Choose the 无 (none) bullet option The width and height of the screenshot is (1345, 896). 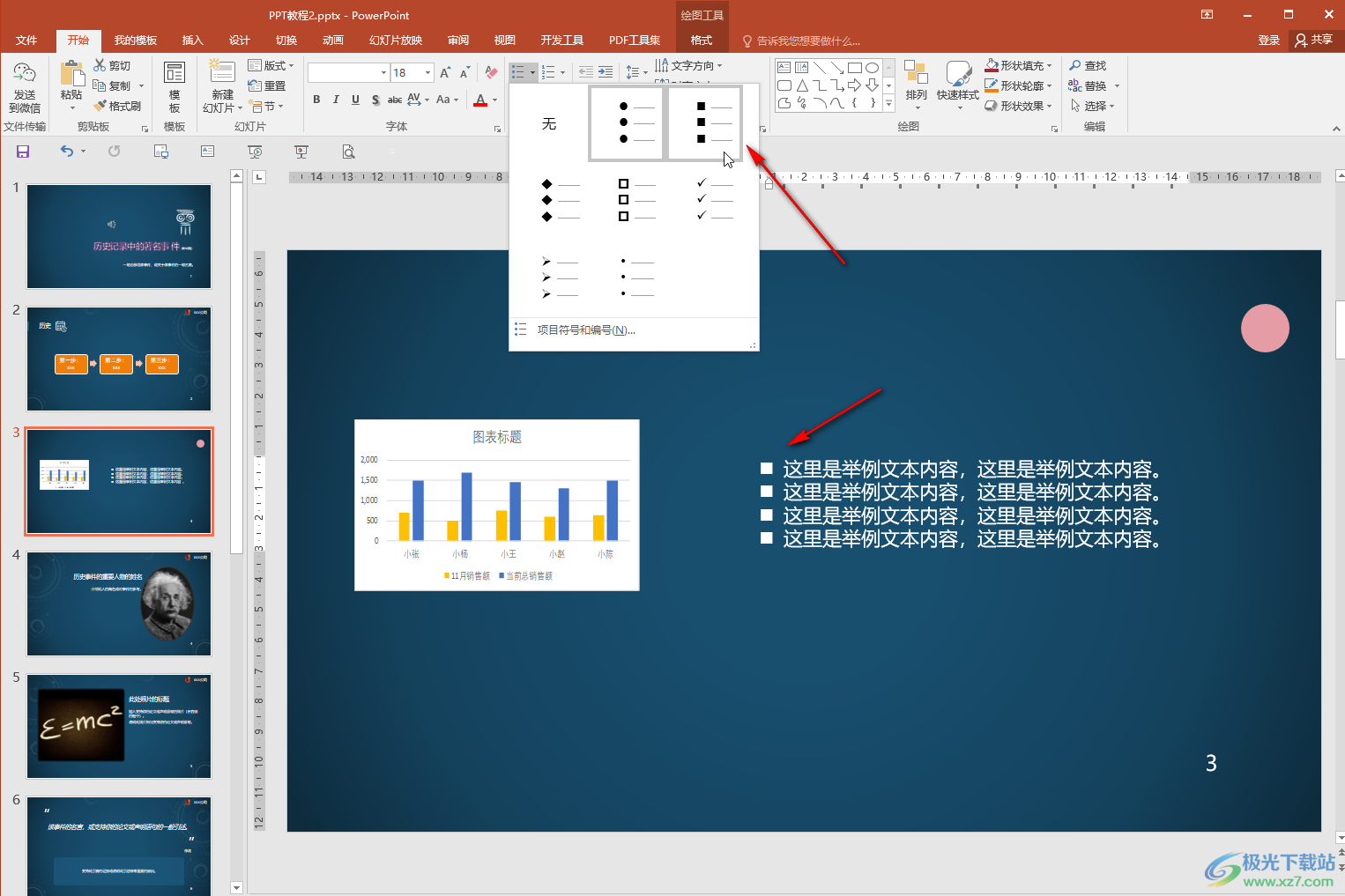(x=548, y=123)
